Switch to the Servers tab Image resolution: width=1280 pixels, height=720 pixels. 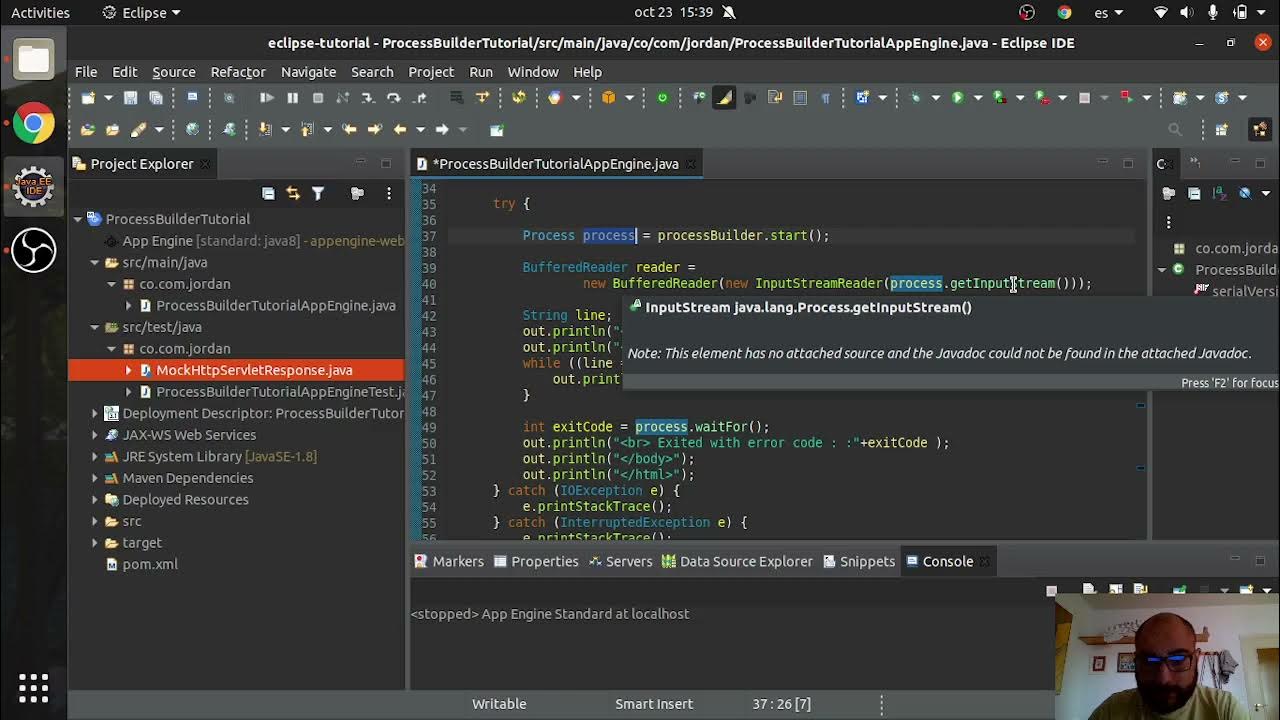[620, 561]
